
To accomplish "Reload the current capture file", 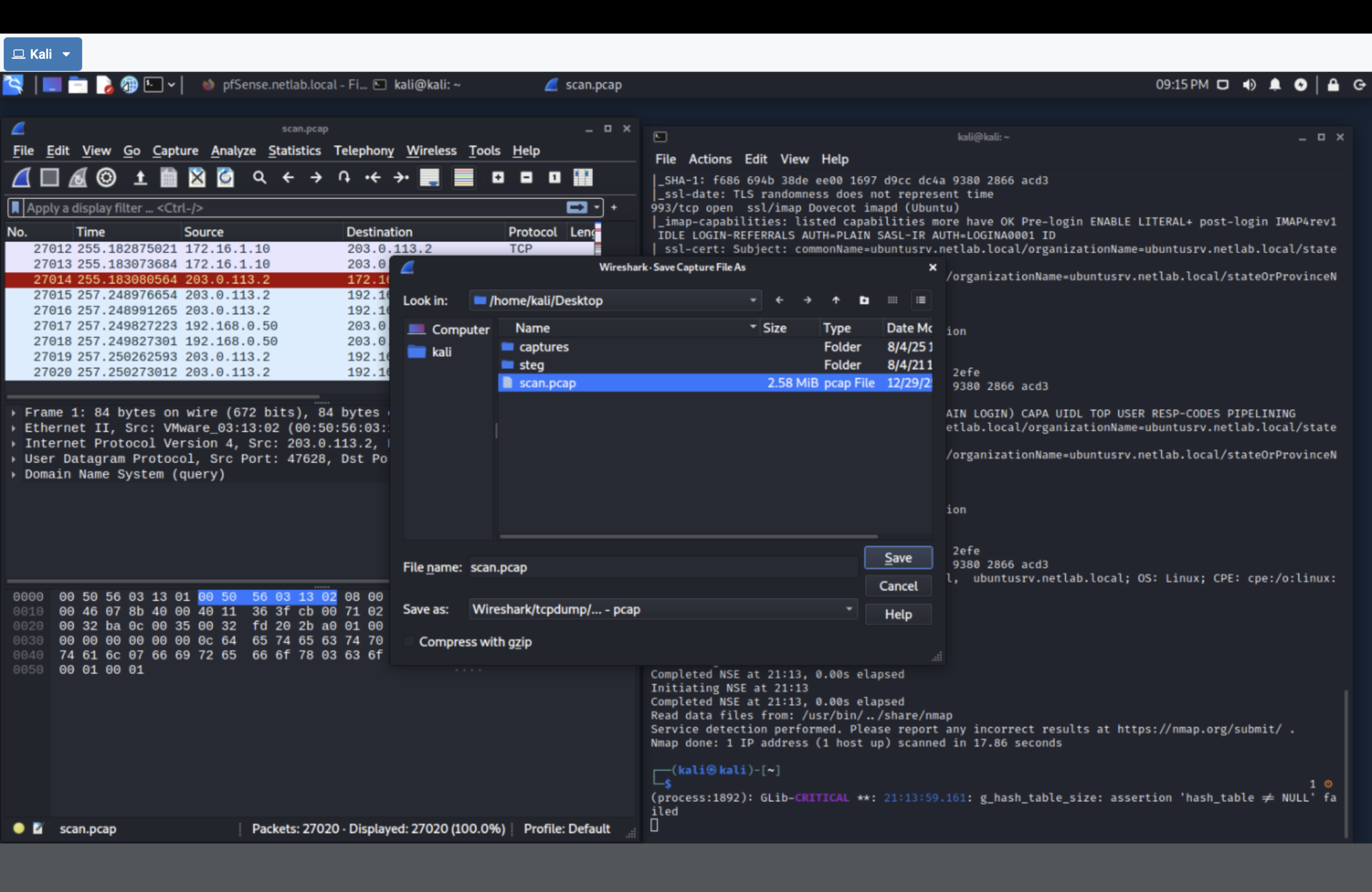I will pyautogui.click(x=226, y=177).
